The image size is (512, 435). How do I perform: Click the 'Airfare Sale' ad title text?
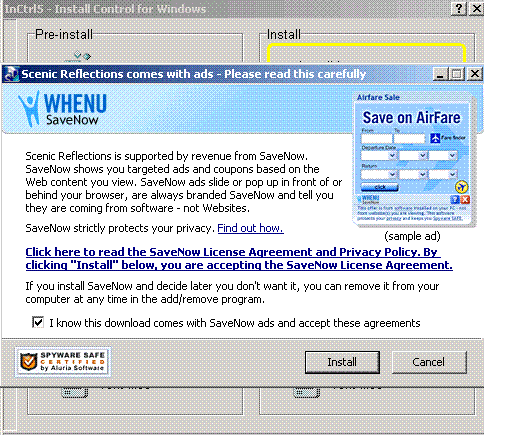click(x=378, y=97)
